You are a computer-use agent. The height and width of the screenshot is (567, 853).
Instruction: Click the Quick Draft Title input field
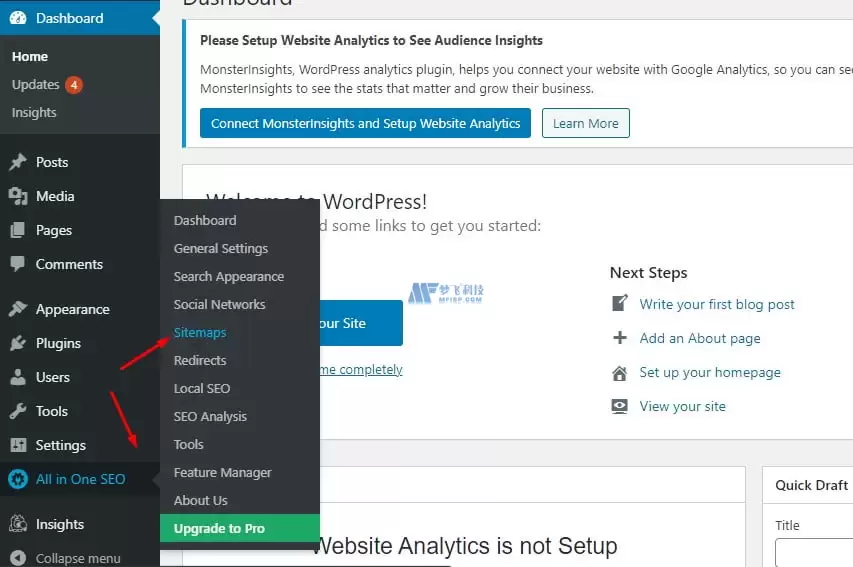tap(814, 553)
